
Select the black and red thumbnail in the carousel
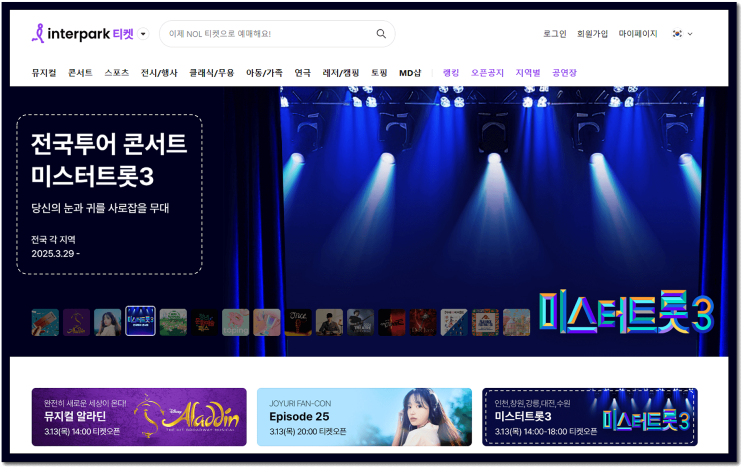click(x=392, y=322)
